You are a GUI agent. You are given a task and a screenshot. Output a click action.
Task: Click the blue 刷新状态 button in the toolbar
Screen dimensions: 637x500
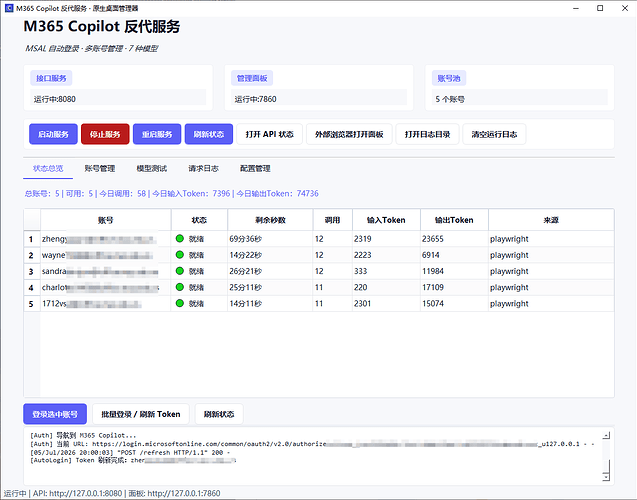[x=209, y=134]
